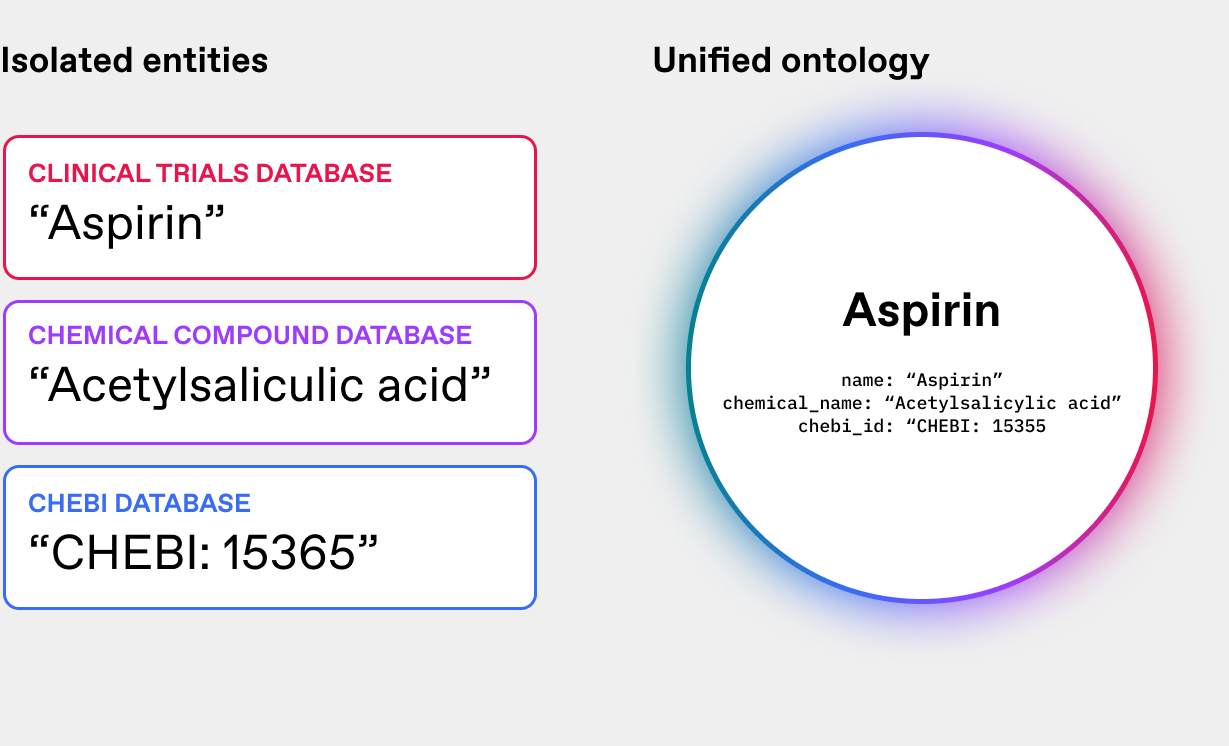This screenshot has height=746, width=1229.
Task: Select the name: "Aspirin" property line
Action: click(921, 379)
